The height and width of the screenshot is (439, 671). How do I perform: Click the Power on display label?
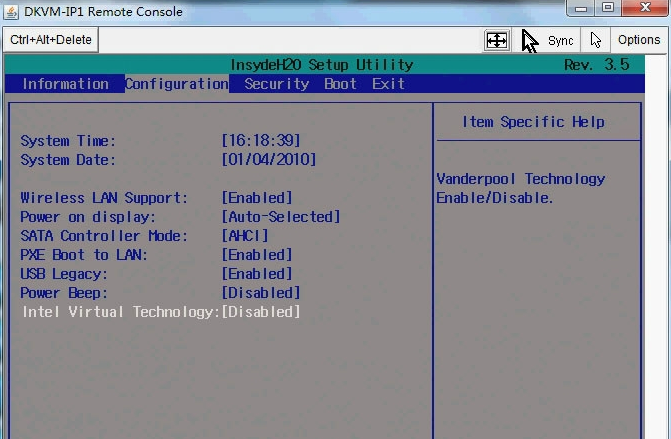coord(88,217)
